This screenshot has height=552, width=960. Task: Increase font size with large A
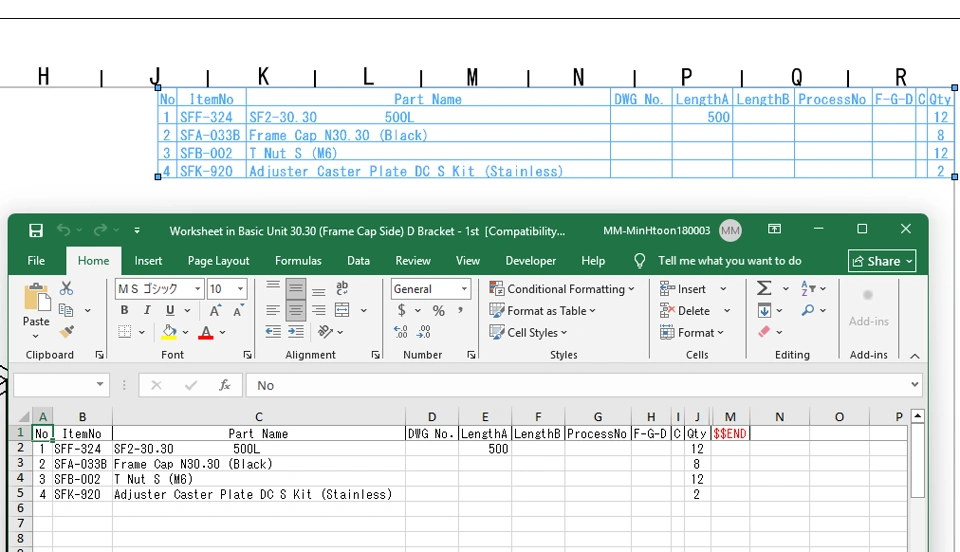(215, 310)
